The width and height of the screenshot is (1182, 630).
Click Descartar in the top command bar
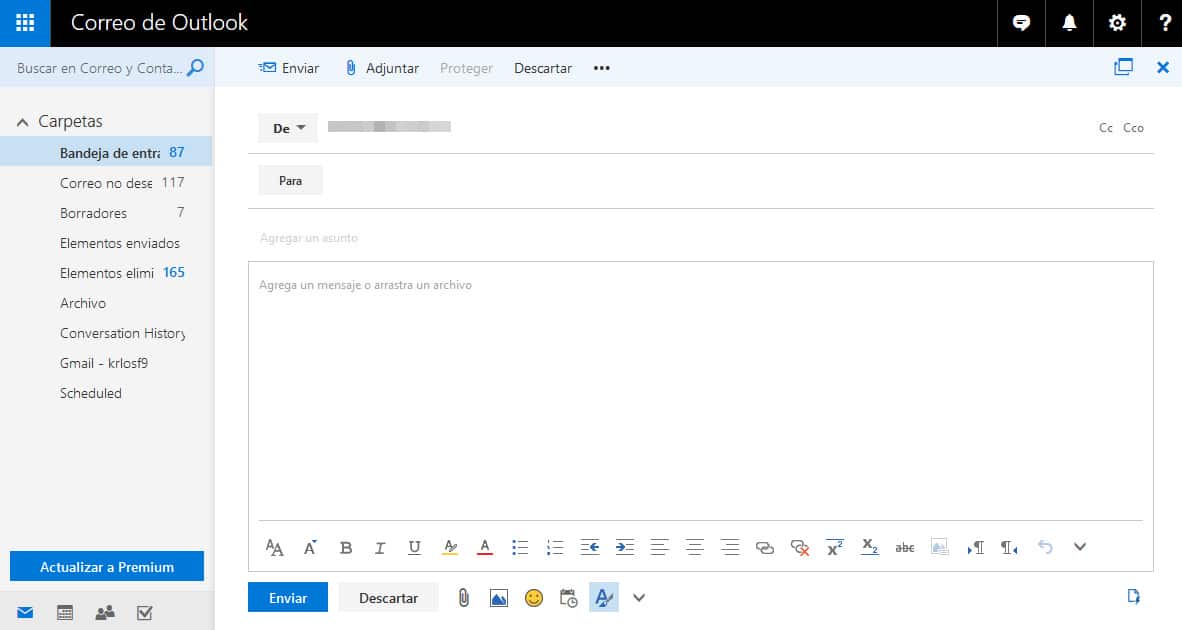click(x=543, y=68)
